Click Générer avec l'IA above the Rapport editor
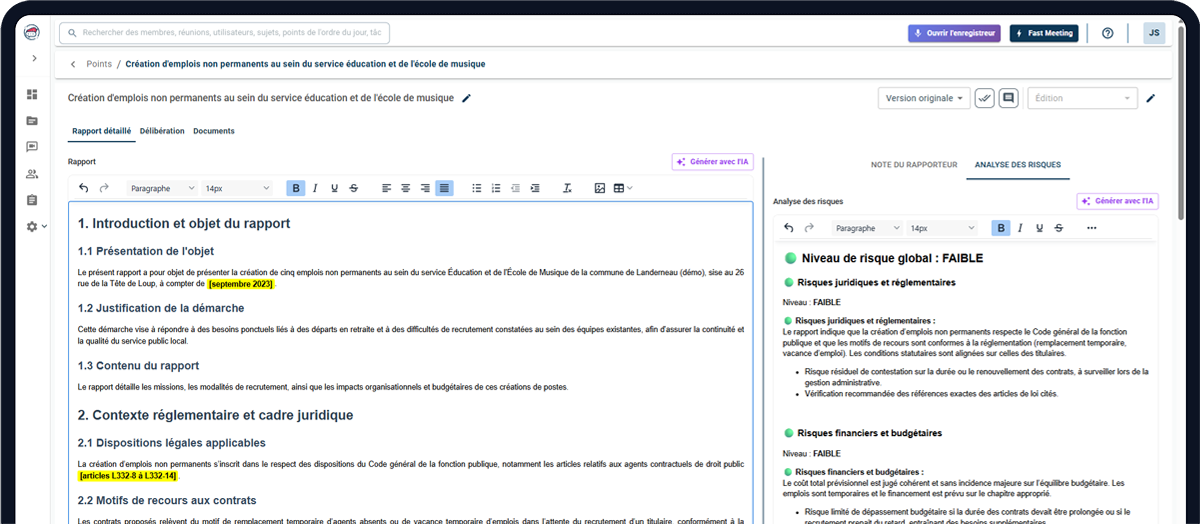 (x=712, y=161)
